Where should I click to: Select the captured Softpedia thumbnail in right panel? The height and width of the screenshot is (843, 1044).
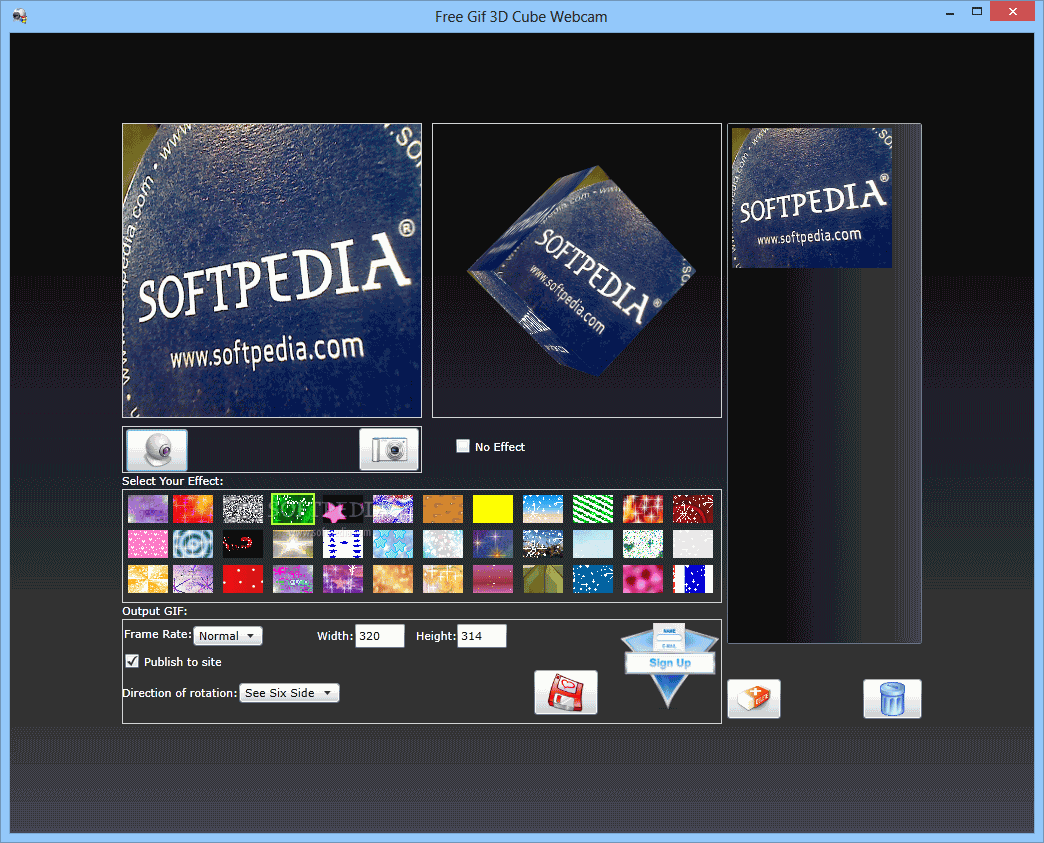812,198
